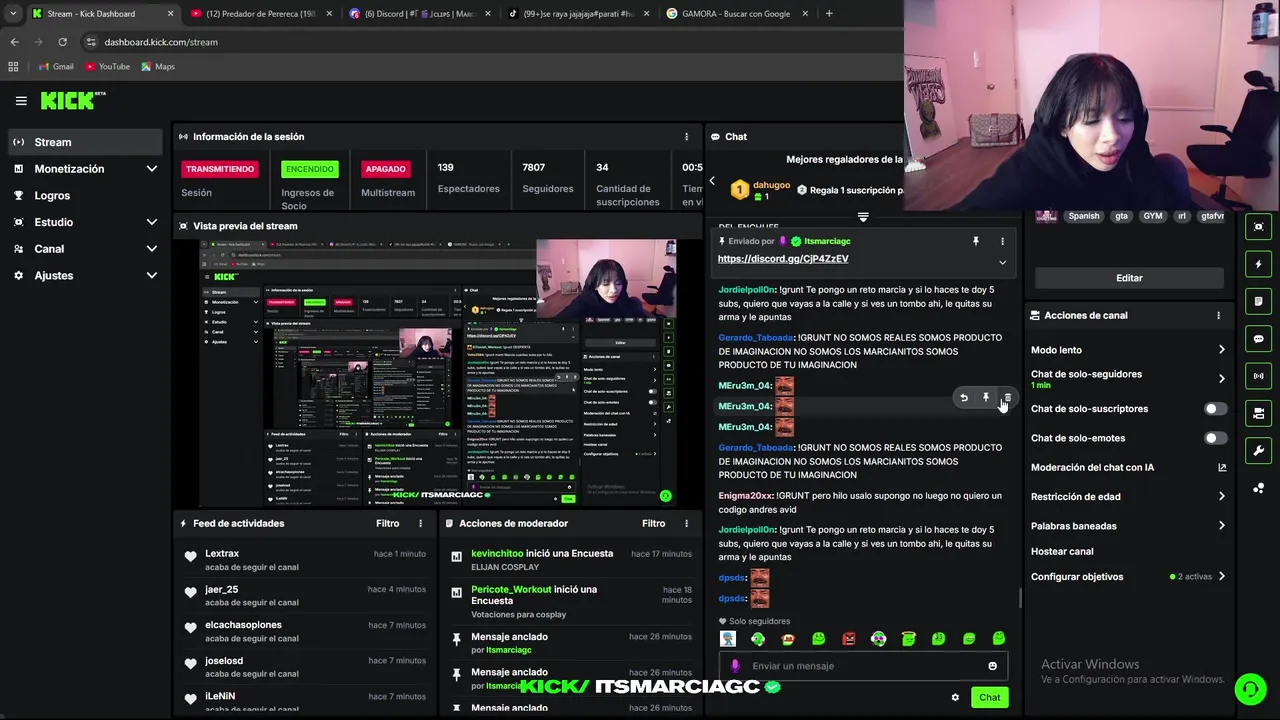The width and height of the screenshot is (1280, 720).
Task: Open channel actions widget in right rail
Action: (1259, 413)
